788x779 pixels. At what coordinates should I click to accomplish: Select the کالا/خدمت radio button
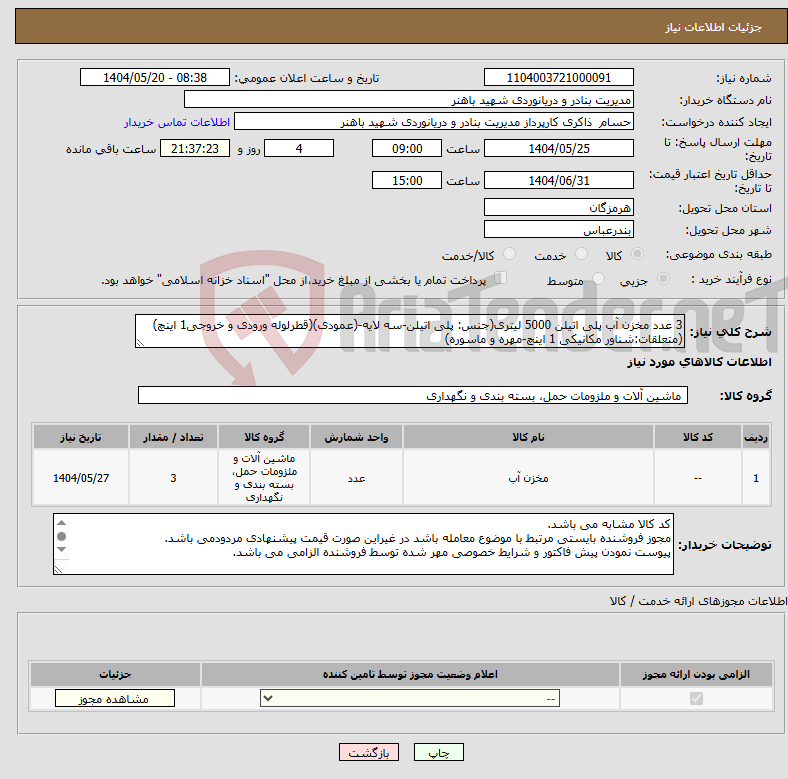point(509,254)
